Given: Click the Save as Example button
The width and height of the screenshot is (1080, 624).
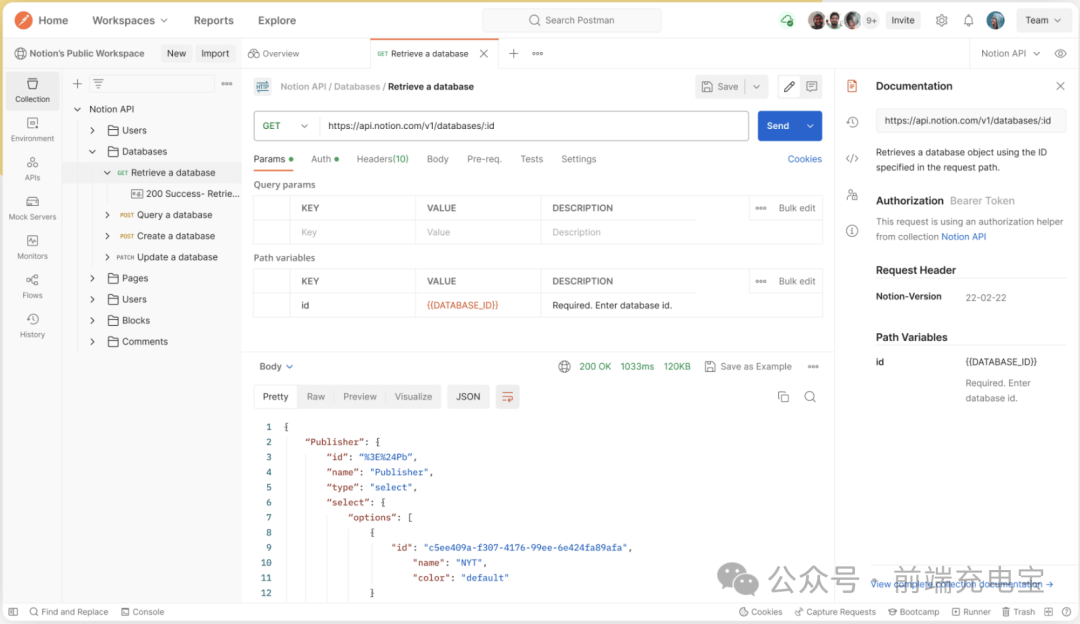Looking at the screenshot, I should (x=748, y=366).
